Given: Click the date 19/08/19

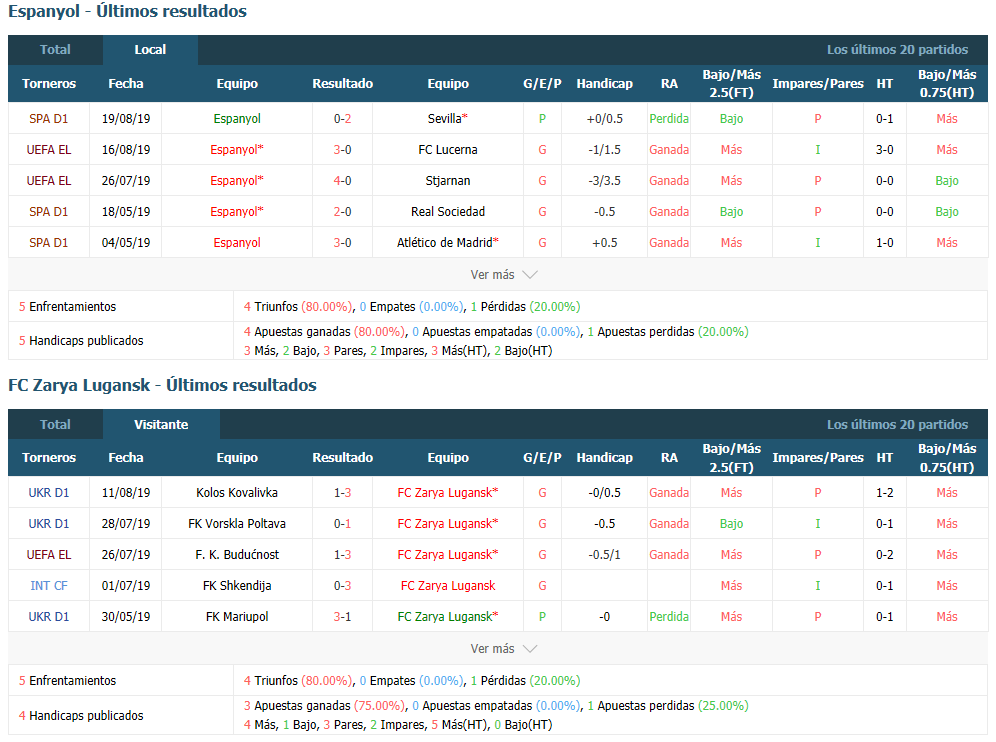Looking at the screenshot, I should pyautogui.click(x=126, y=119).
